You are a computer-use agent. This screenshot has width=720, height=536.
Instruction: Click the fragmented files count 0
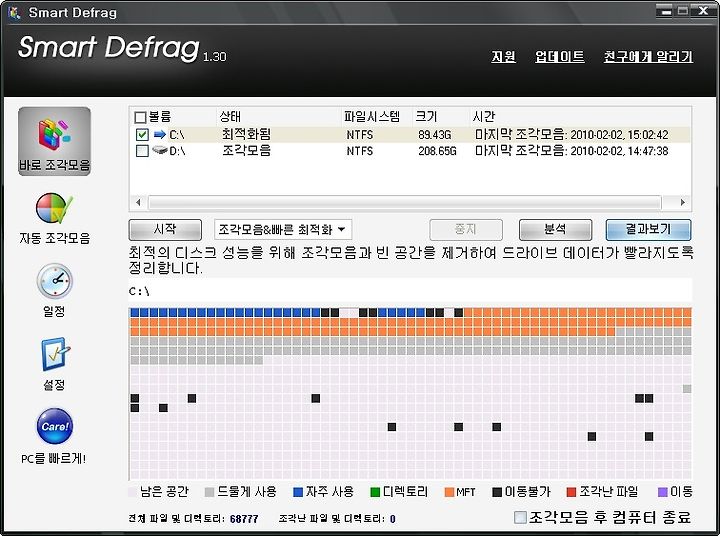pyautogui.click(x=393, y=519)
